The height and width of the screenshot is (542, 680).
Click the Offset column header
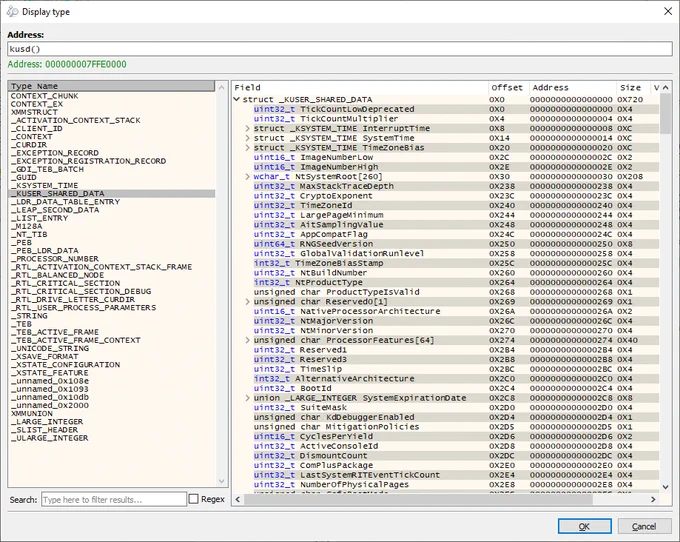[508, 88]
